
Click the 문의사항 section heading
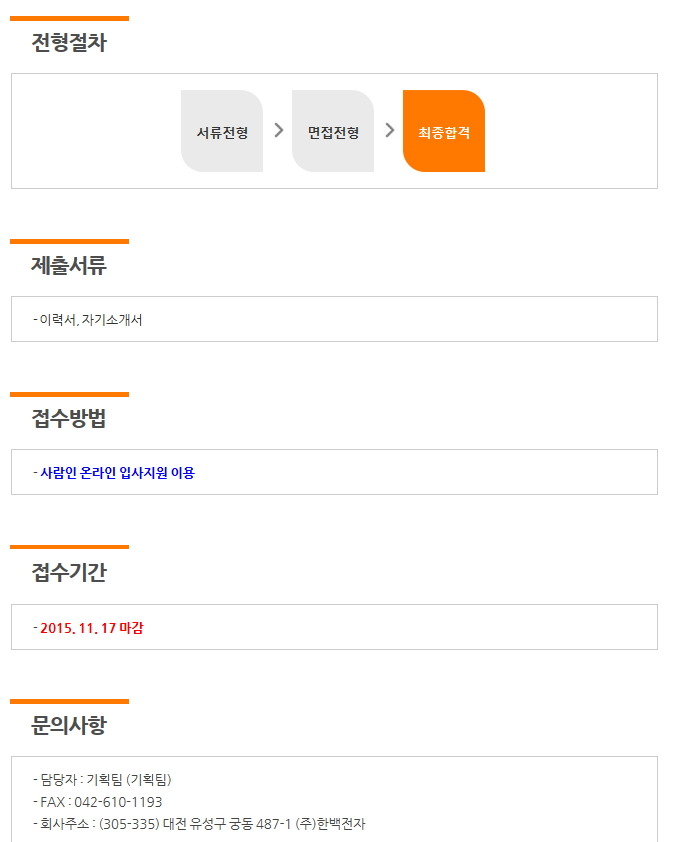(x=69, y=725)
